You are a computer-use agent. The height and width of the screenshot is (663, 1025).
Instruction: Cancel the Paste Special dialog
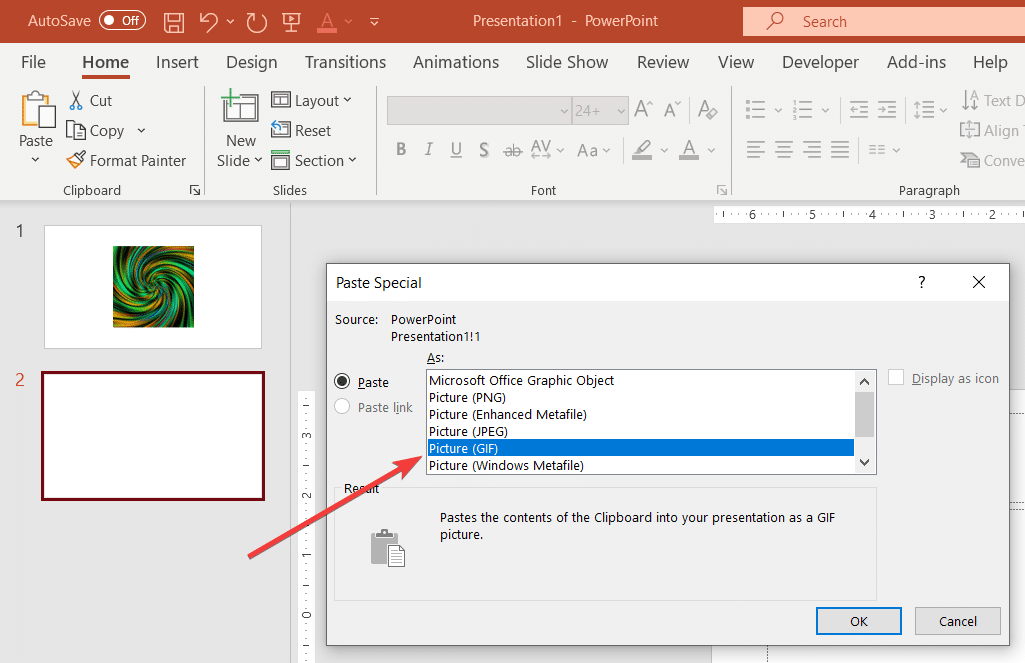[957, 621]
